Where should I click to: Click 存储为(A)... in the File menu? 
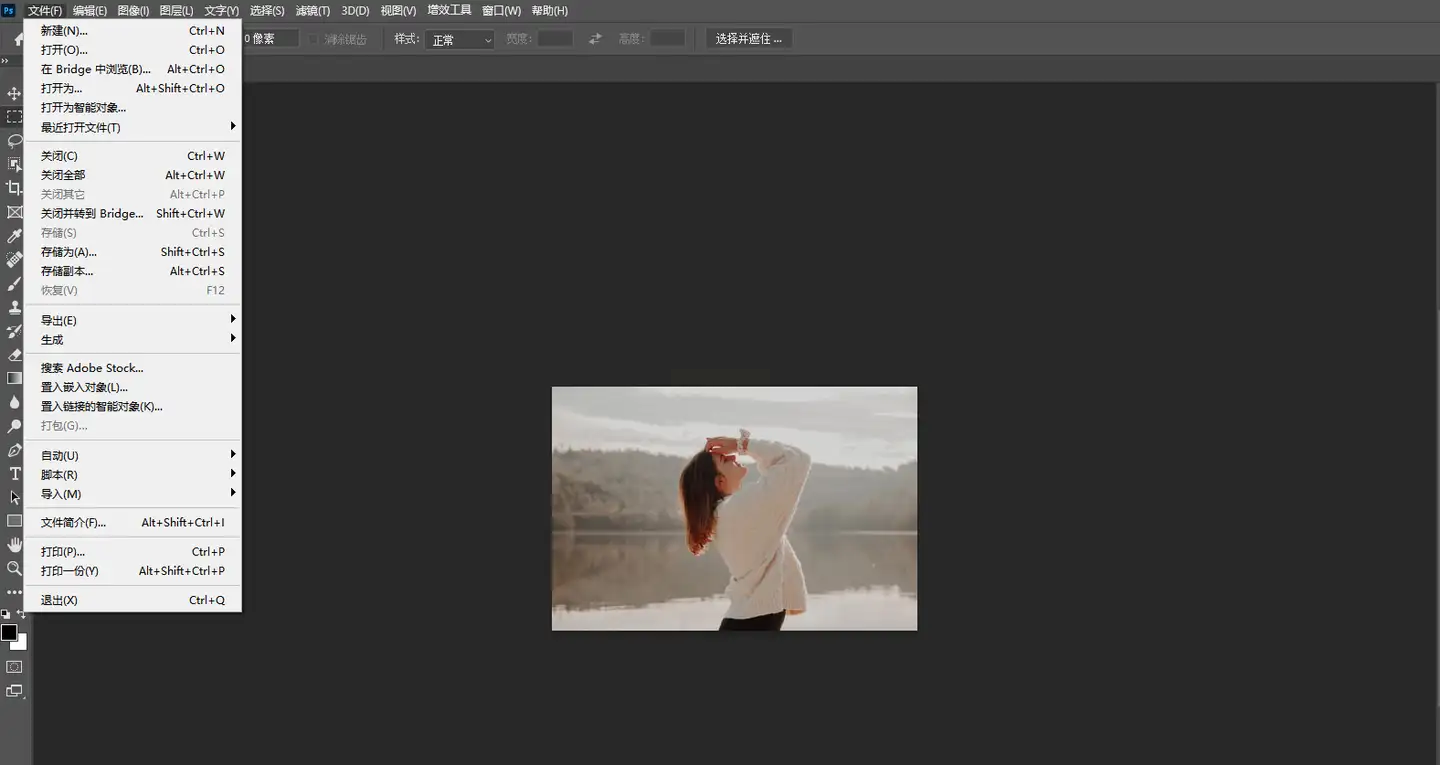pos(69,252)
